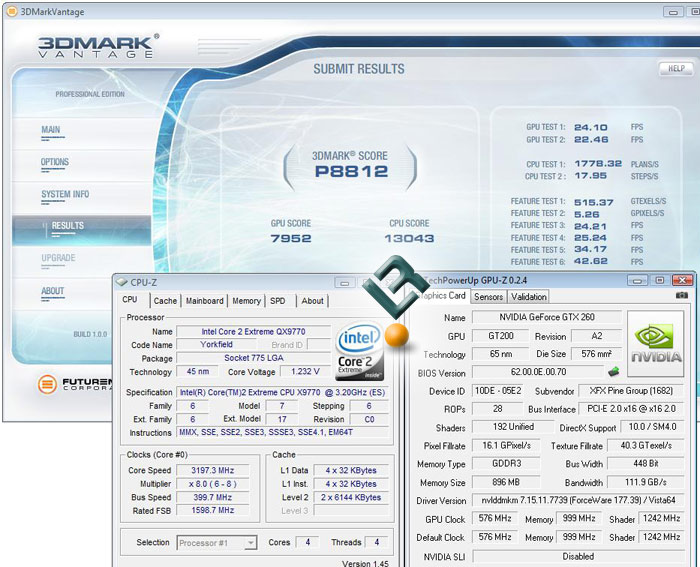This screenshot has width=700, height=567.
Task: Switch to the About tab in CPU-Z
Action: [312, 301]
